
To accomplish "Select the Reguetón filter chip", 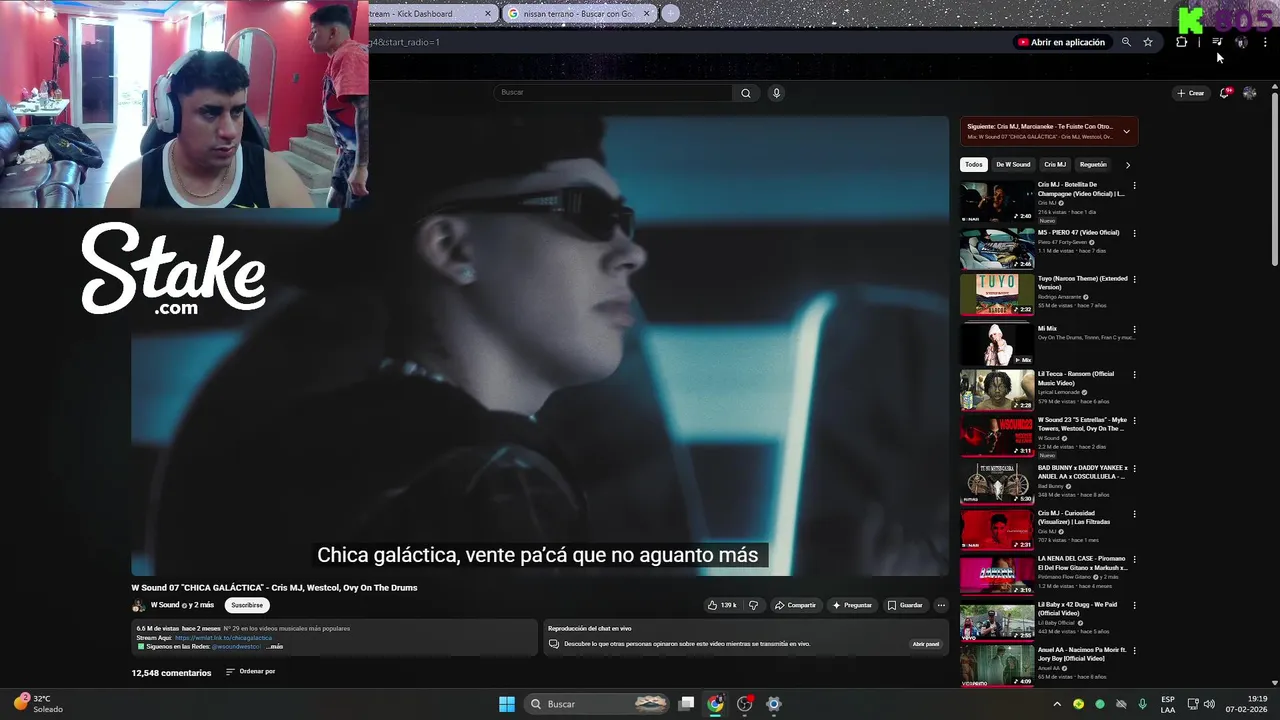I will pos(1093,165).
